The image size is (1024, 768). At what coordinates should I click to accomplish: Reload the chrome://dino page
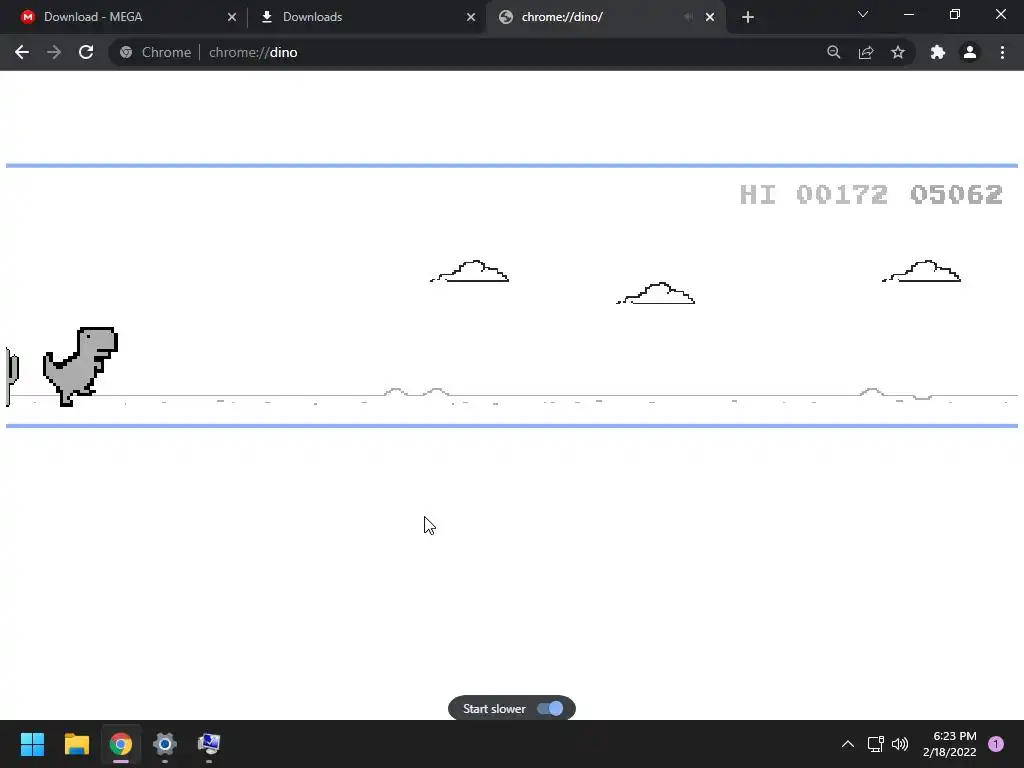[x=86, y=52]
